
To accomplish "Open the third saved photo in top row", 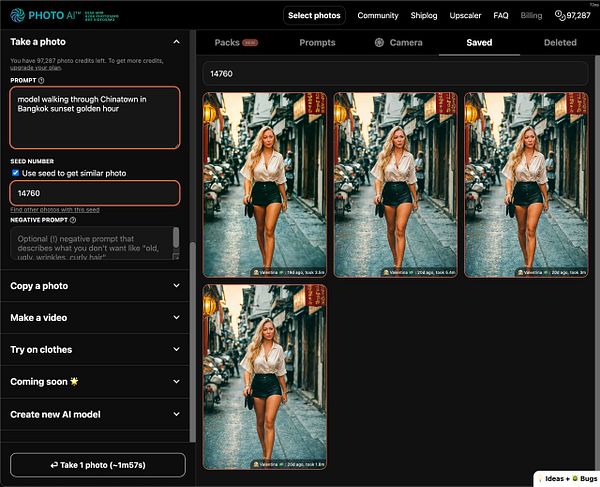I will click(526, 185).
